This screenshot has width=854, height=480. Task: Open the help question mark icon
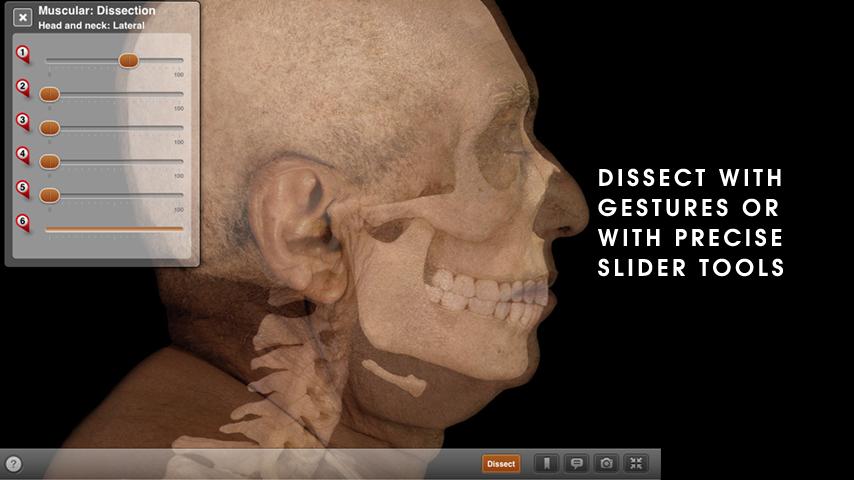point(14,464)
